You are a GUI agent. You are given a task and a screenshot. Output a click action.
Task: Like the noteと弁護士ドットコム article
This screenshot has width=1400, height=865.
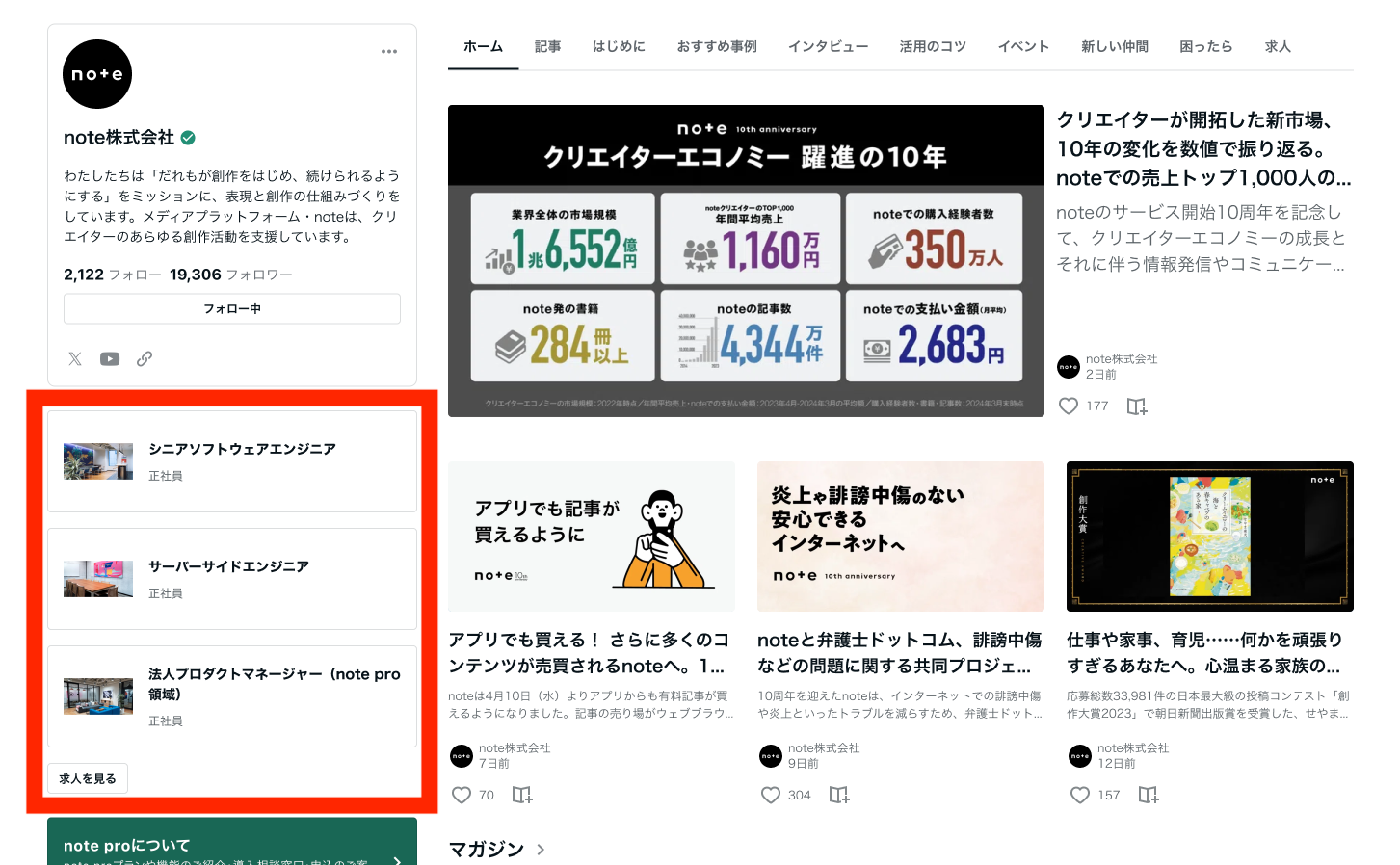coord(771,796)
